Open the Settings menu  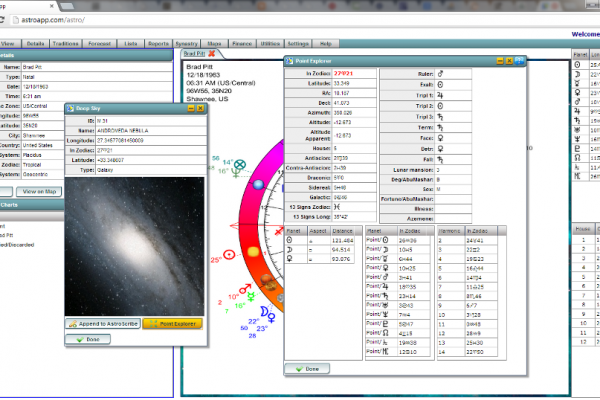pyautogui.click(x=298, y=44)
